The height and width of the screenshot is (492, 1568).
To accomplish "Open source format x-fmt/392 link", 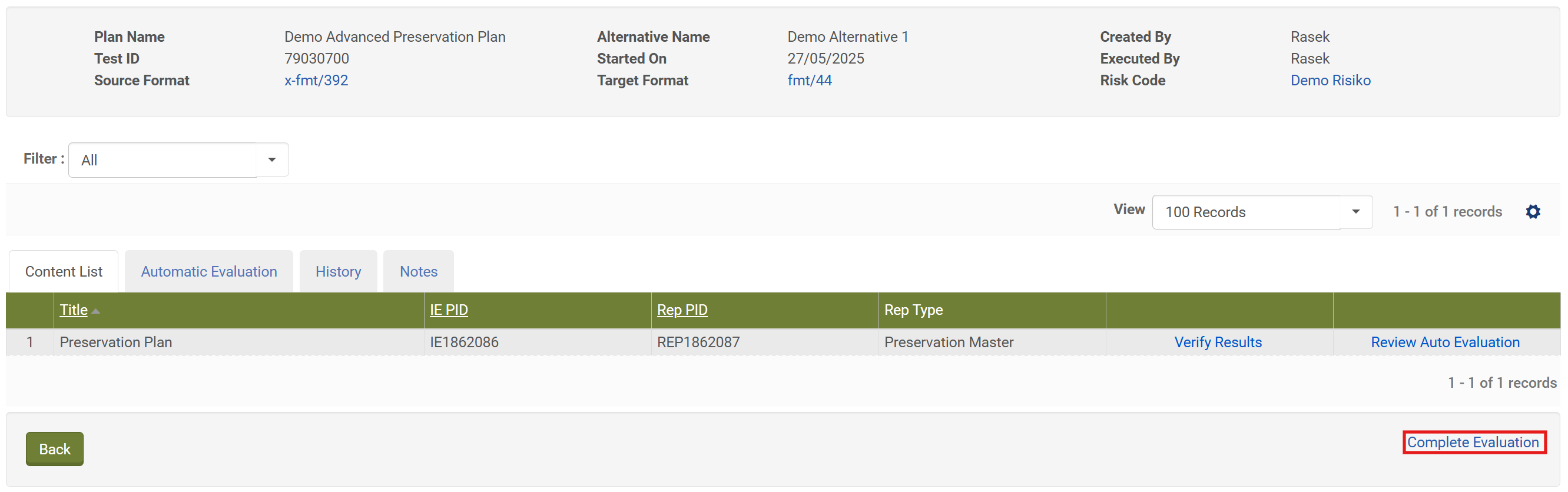I will (x=316, y=80).
